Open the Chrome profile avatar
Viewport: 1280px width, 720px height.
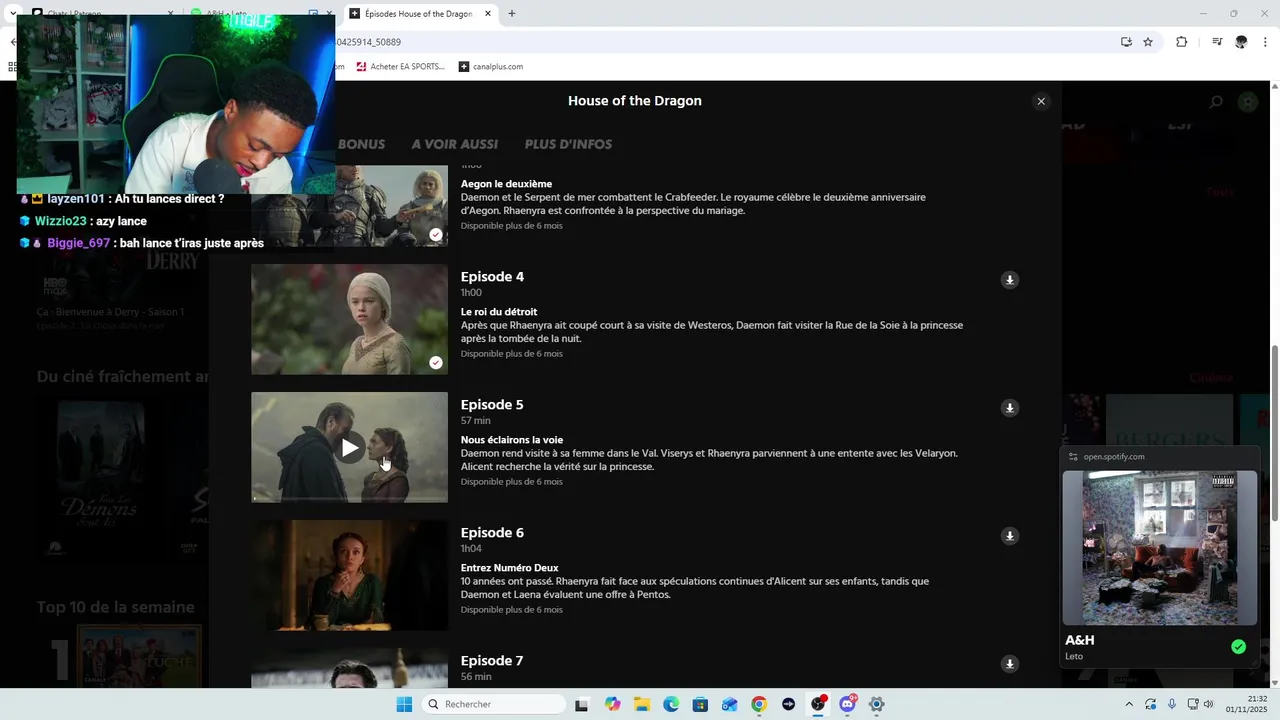point(1241,42)
